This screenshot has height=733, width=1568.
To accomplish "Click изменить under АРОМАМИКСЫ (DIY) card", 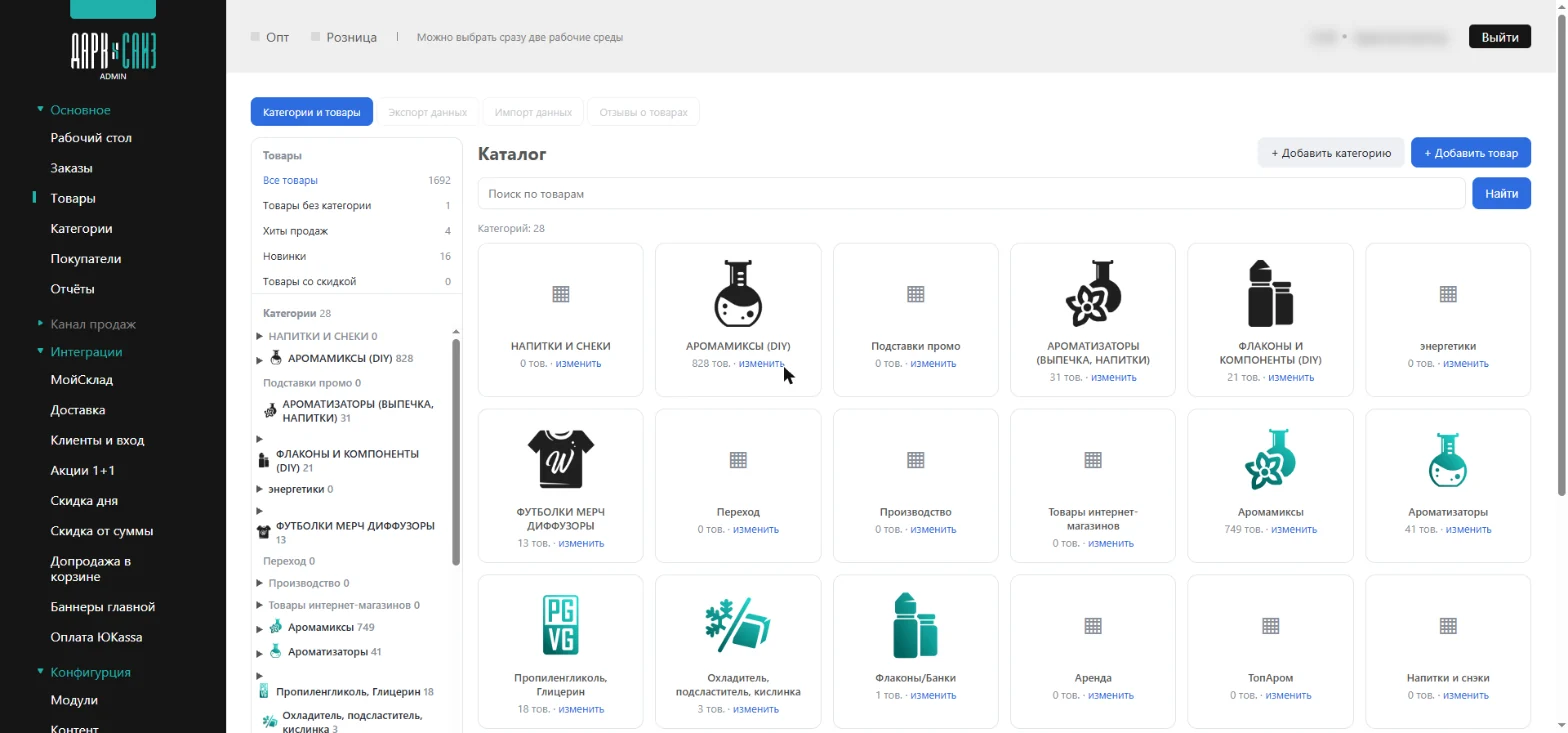I will 762,364.
